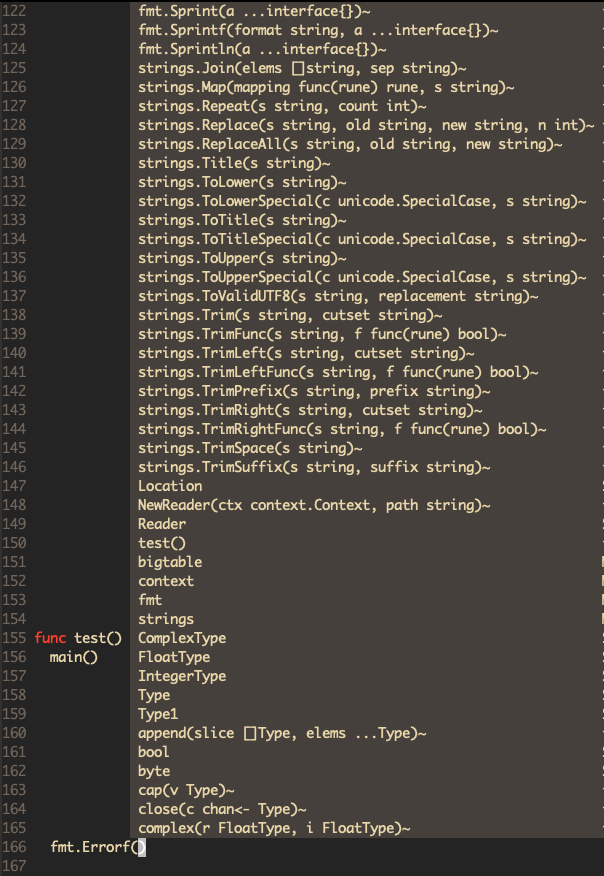Place cursor inside fmt.Errorf parentheses

coord(140,847)
